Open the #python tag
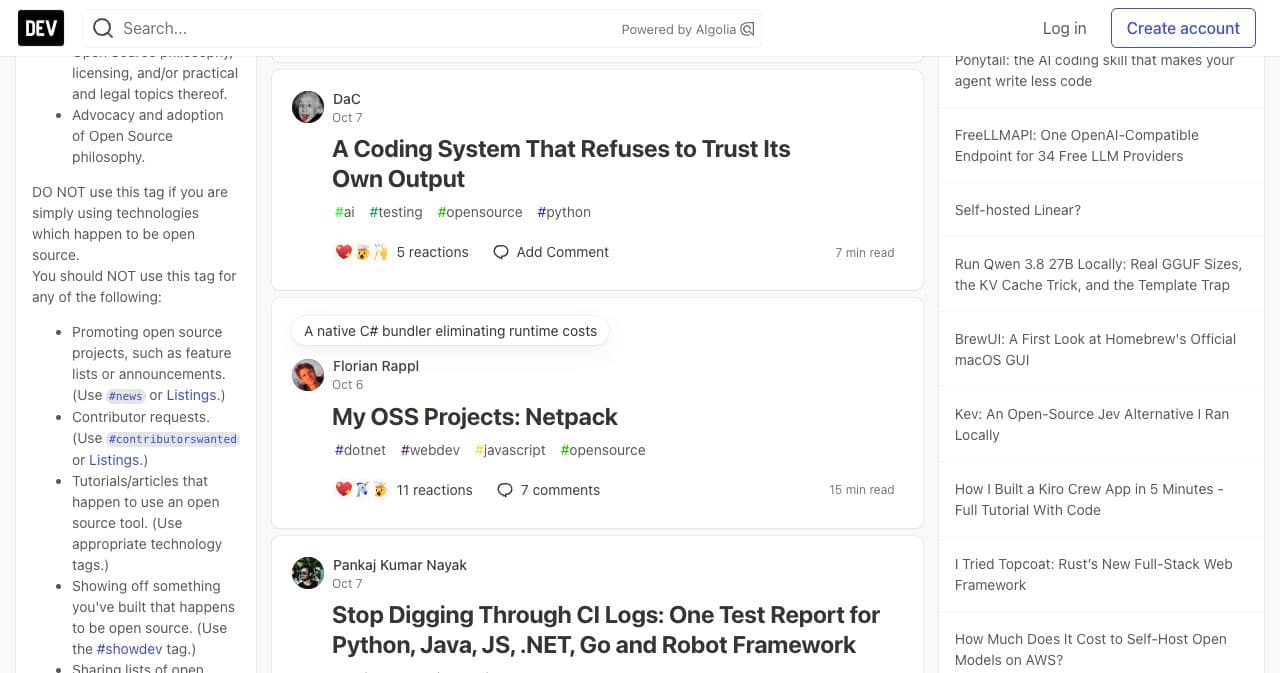Image resolution: width=1280 pixels, height=673 pixels. tap(564, 212)
